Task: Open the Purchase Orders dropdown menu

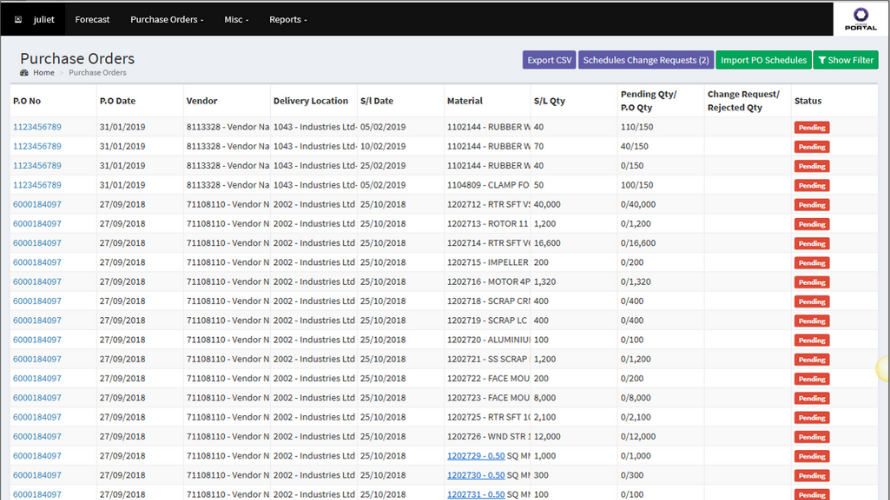Action: pos(166,19)
